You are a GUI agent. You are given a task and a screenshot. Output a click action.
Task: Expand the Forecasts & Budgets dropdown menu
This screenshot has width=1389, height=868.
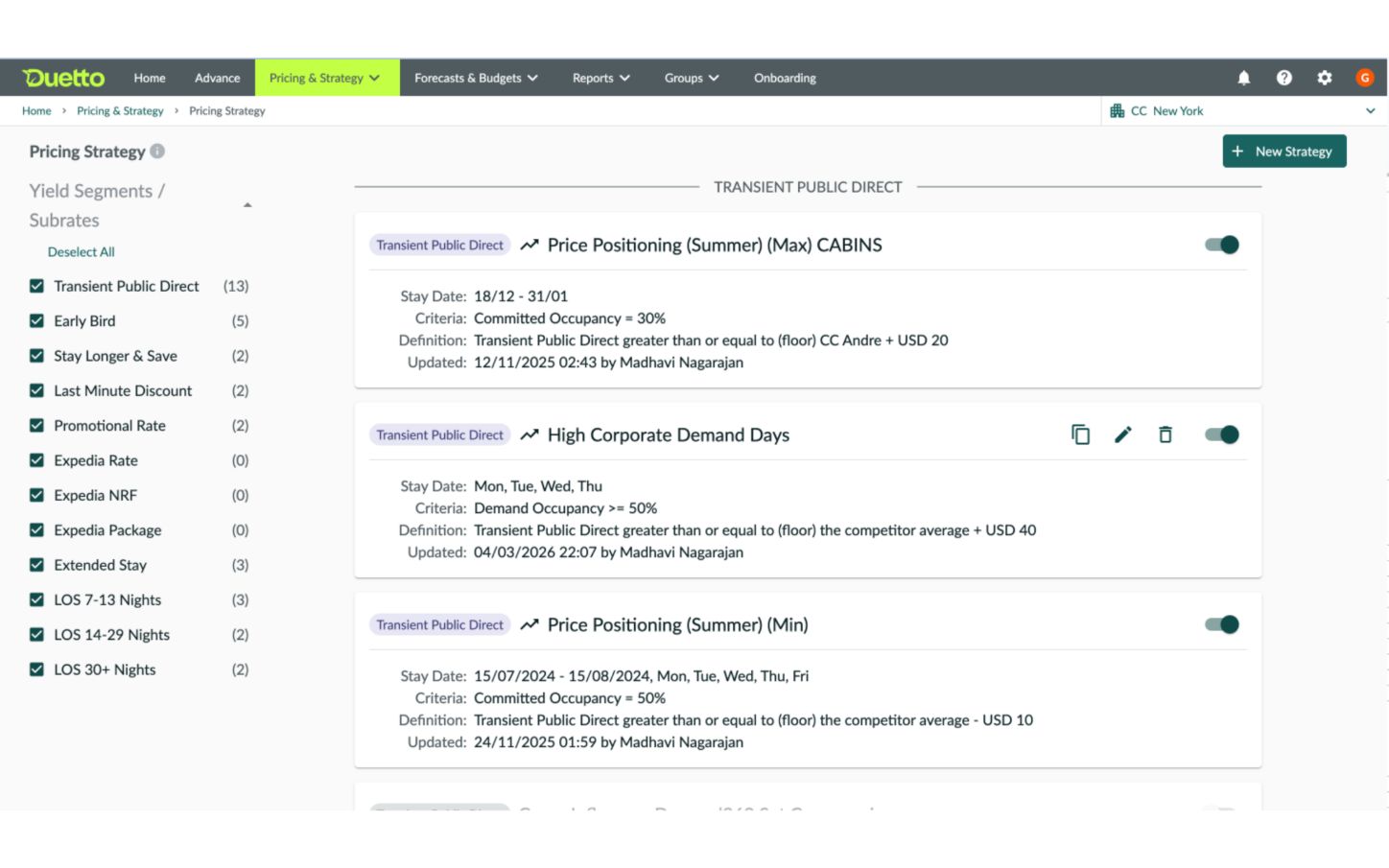pyautogui.click(x=476, y=78)
